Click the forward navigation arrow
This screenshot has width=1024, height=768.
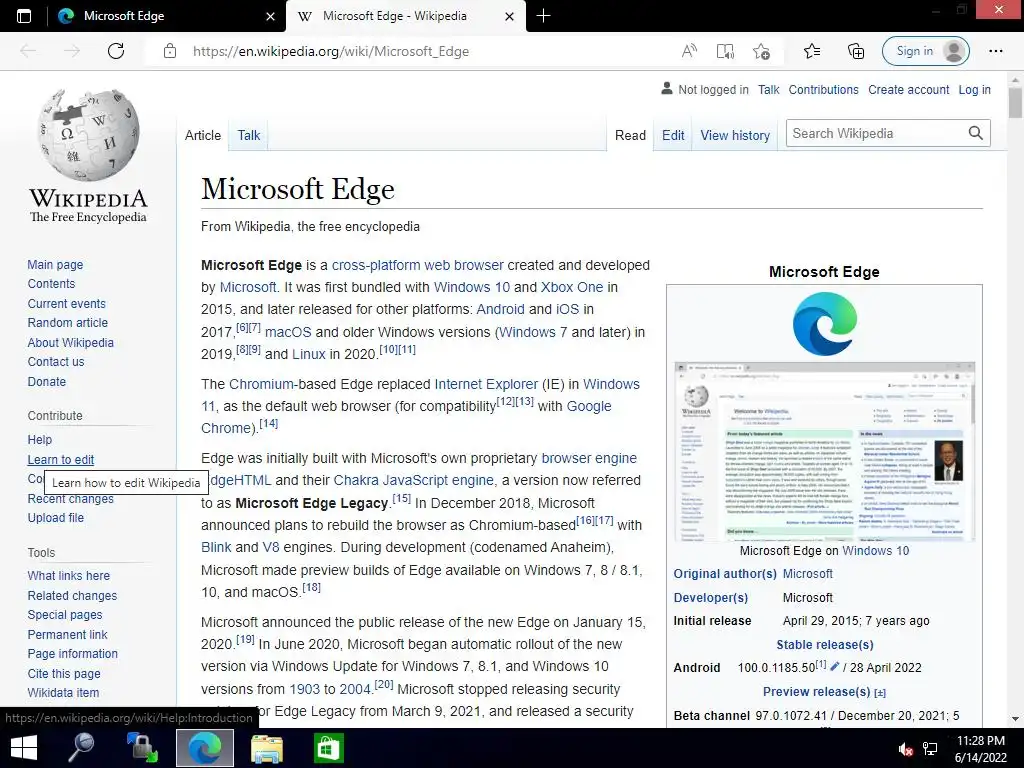click(72, 51)
